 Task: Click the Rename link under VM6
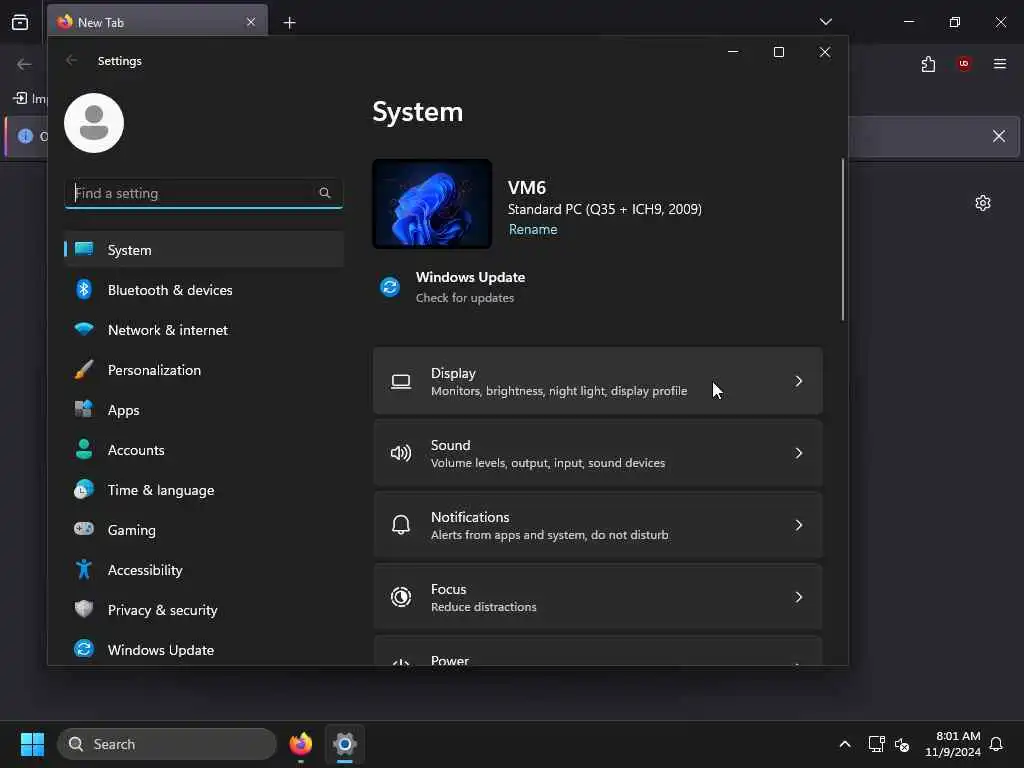[533, 229]
